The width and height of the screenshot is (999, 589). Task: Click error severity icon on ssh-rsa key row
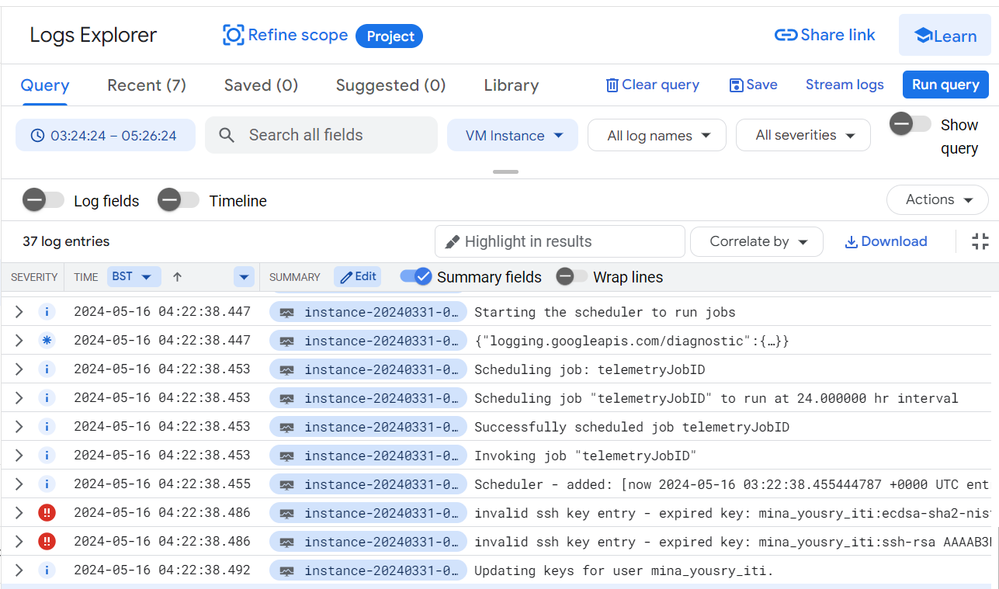(x=47, y=541)
